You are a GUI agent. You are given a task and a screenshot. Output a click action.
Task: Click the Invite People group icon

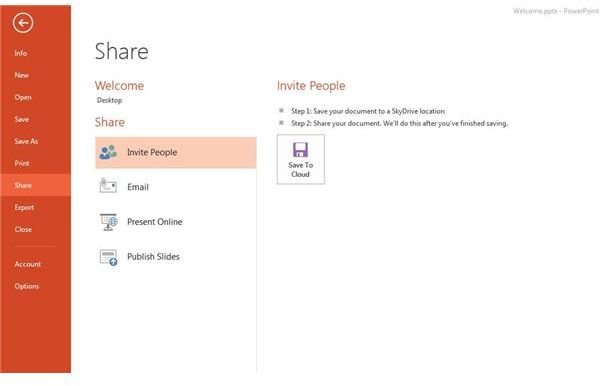coord(108,152)
